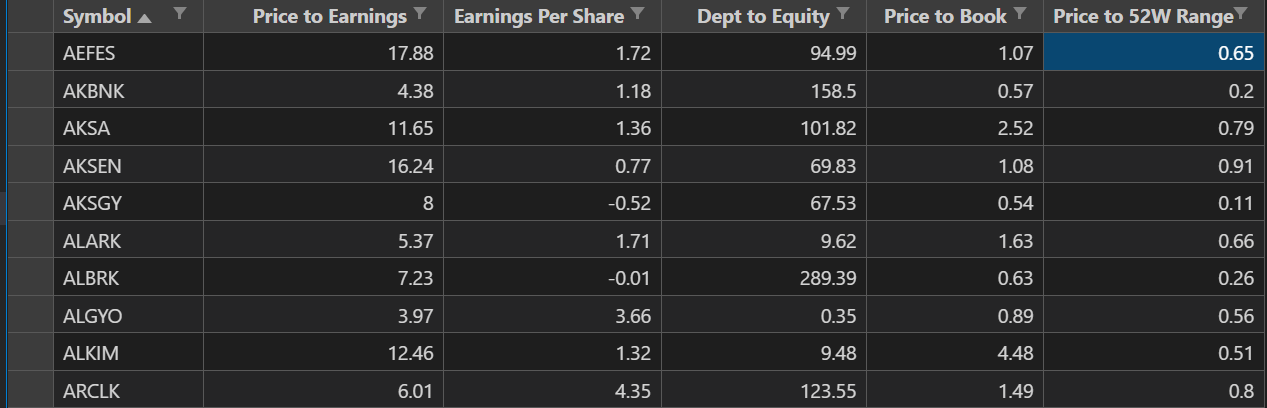
Task: Click the ascending sort arrow beside Symbol
Action: pyautogui.click(x=149, y=17)
